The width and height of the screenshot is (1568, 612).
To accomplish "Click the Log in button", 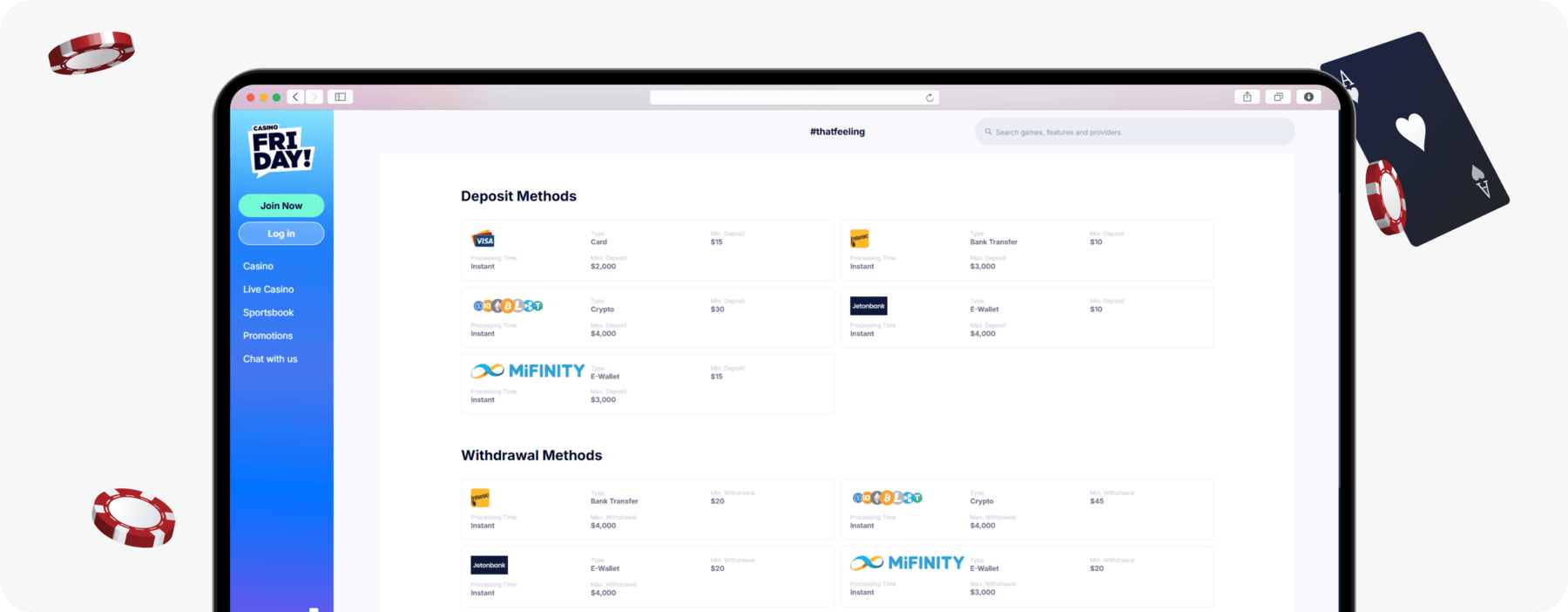I will (281, 234).
